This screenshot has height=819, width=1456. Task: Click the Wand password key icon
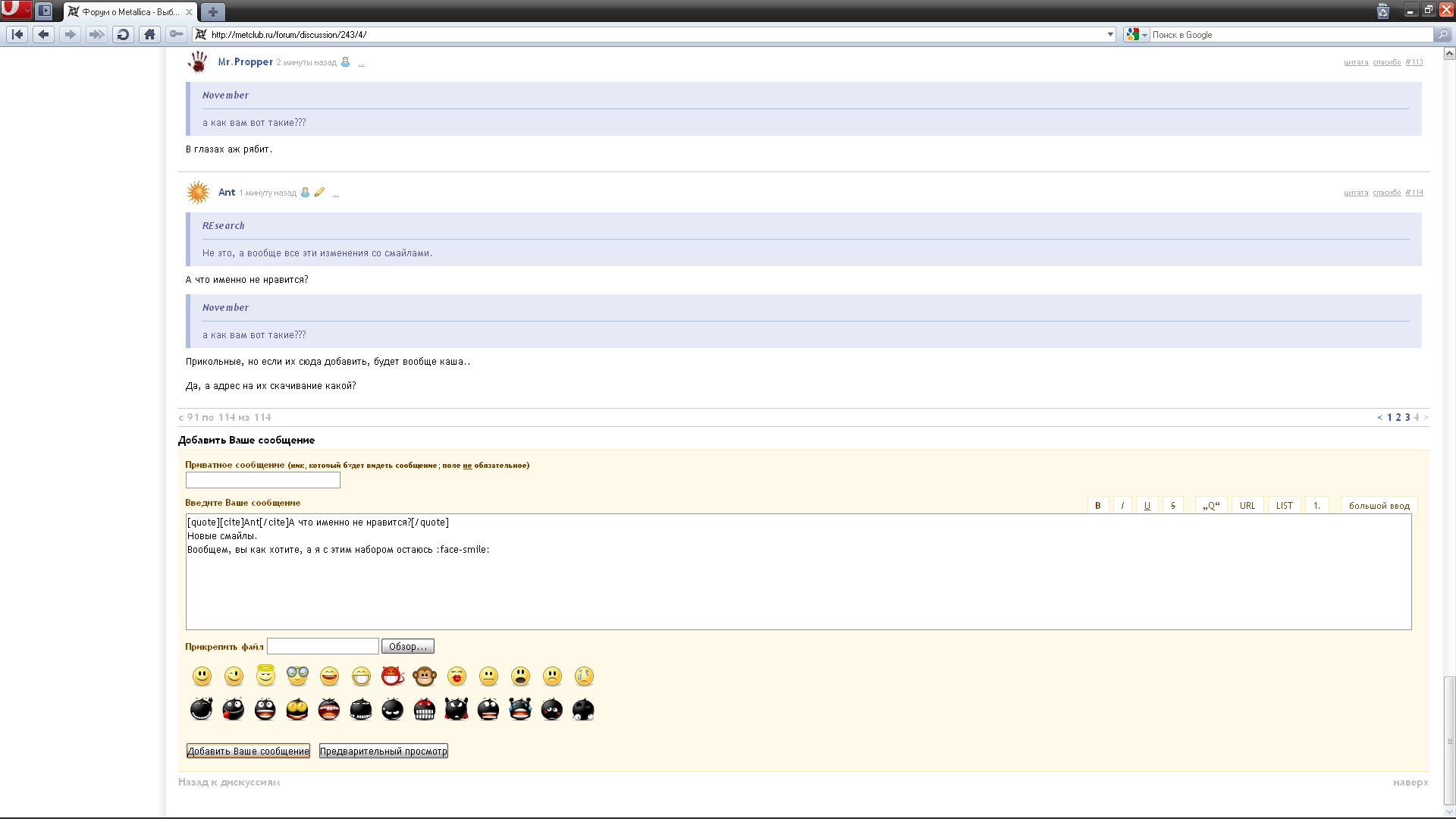pyautogui.click(x=176, y=34)
